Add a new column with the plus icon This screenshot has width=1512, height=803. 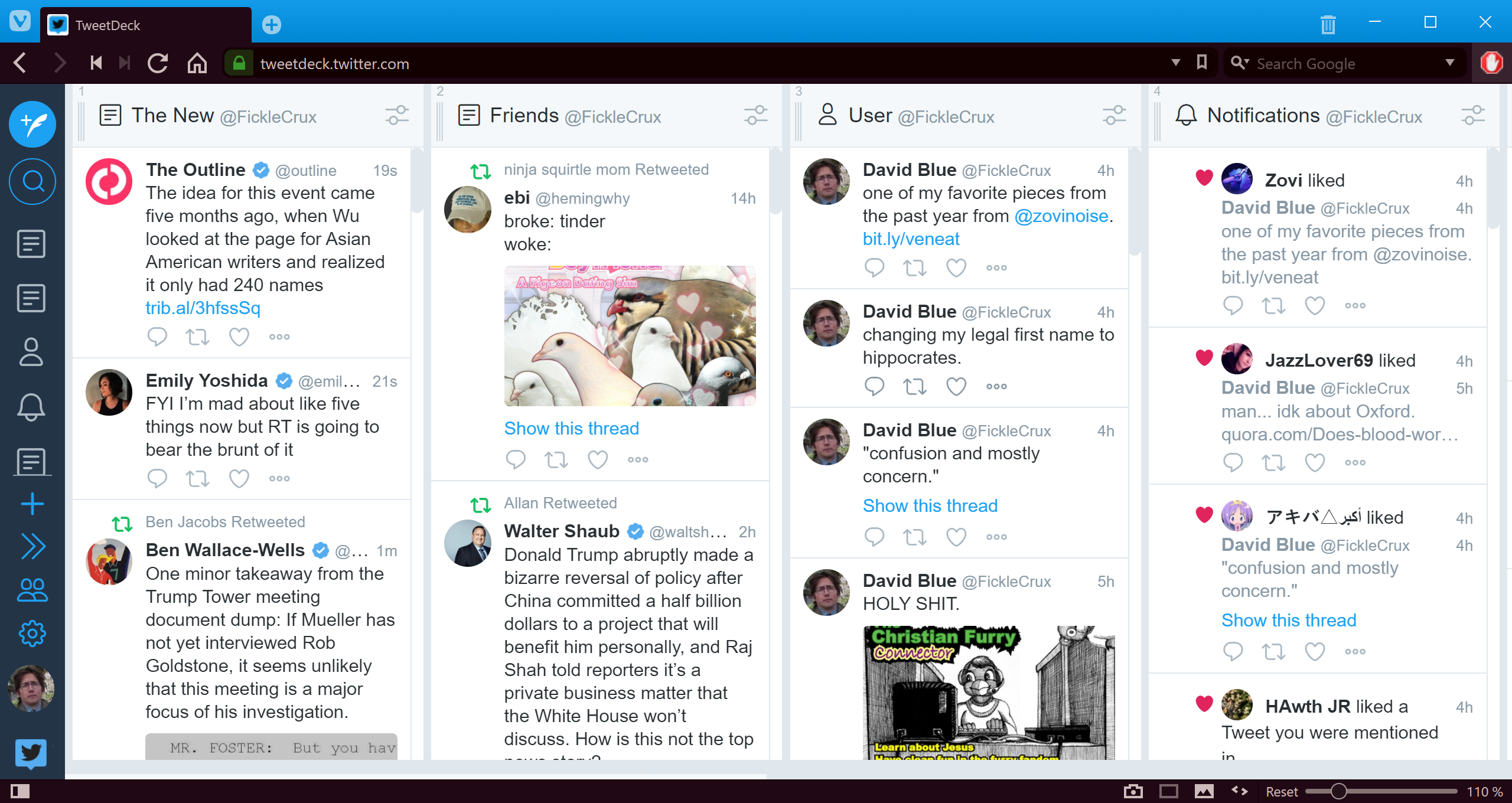[32, 504]
